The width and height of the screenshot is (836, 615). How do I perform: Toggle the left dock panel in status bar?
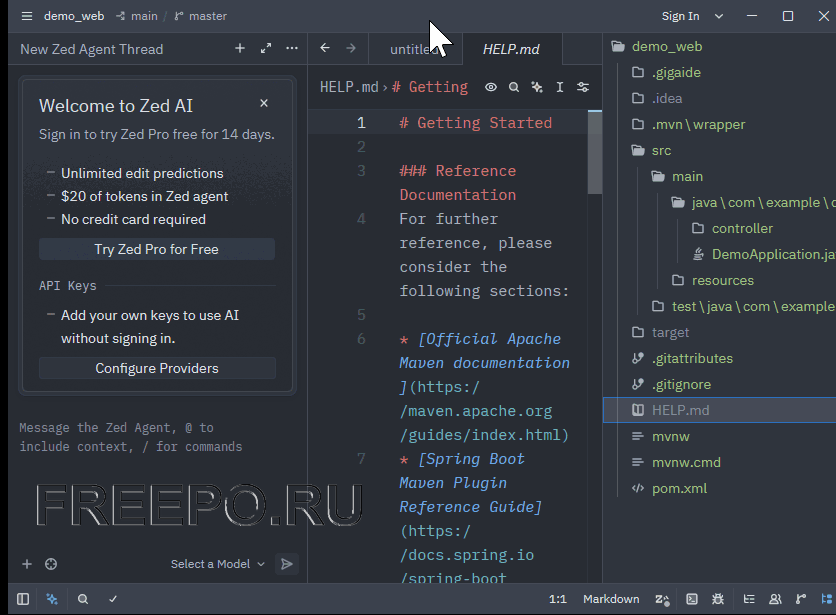click(23, 599)
